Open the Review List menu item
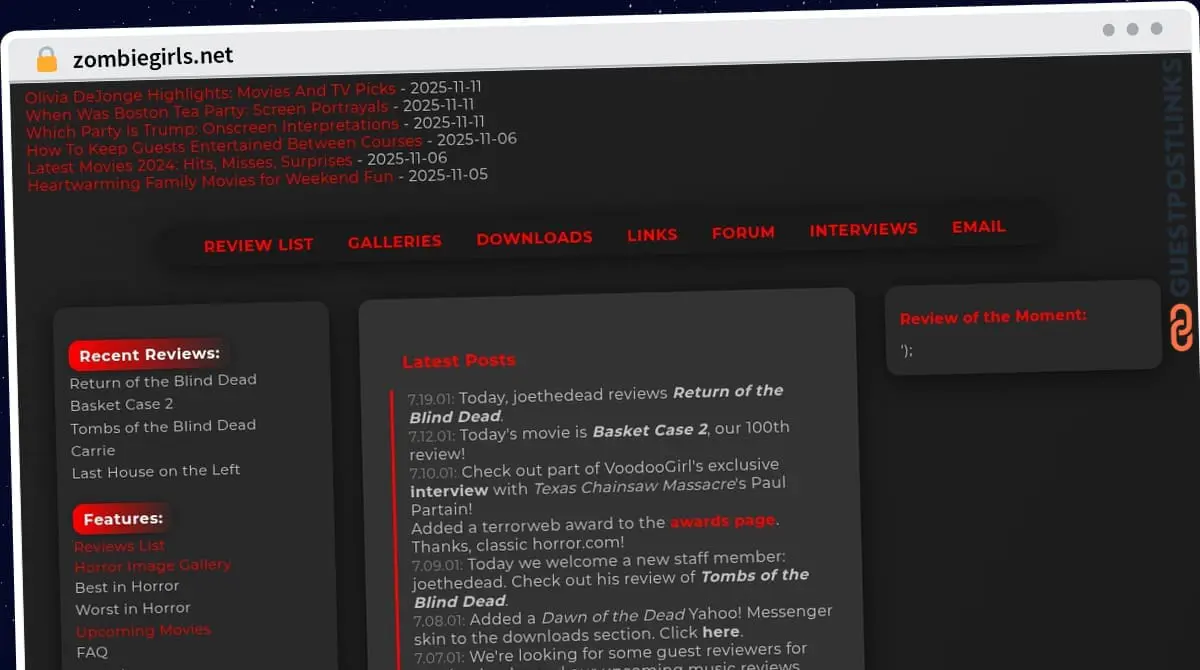This screenshot has width=1200, height=670. coord(258,245)
